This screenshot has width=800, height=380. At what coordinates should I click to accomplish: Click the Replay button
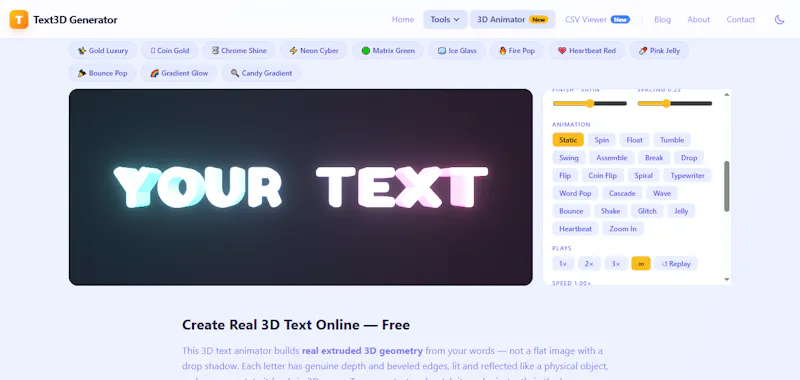pyautogui.click(x=676, y=264)
